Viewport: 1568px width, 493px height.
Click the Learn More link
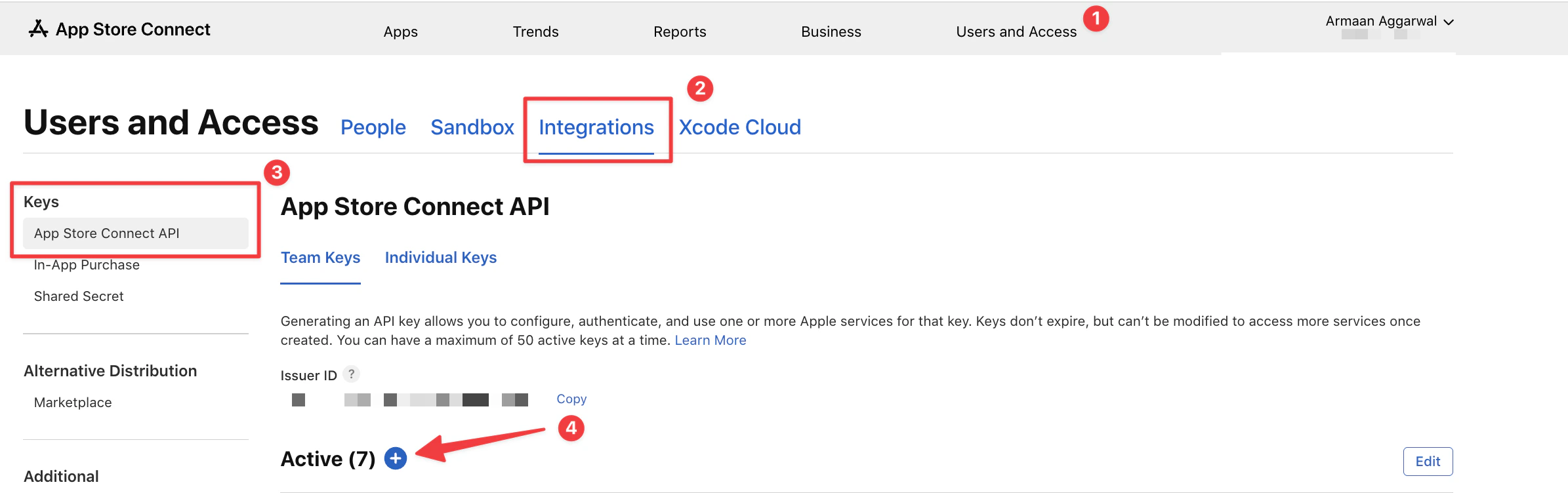coord(711,340)
